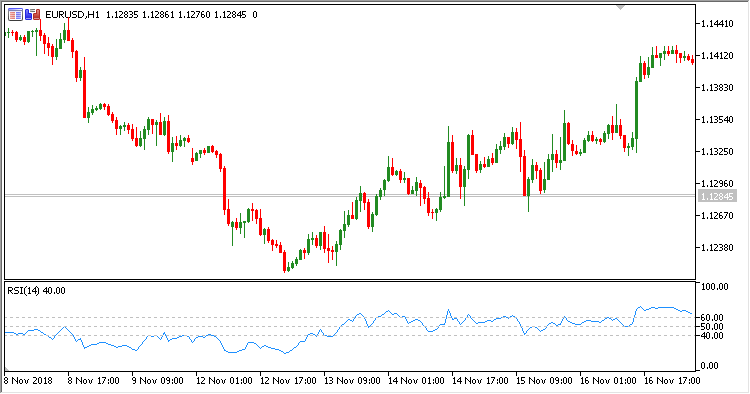Click the RSI 100.00 scale value
This screenshot has height=394, width=750.
(x=715, y=287)
